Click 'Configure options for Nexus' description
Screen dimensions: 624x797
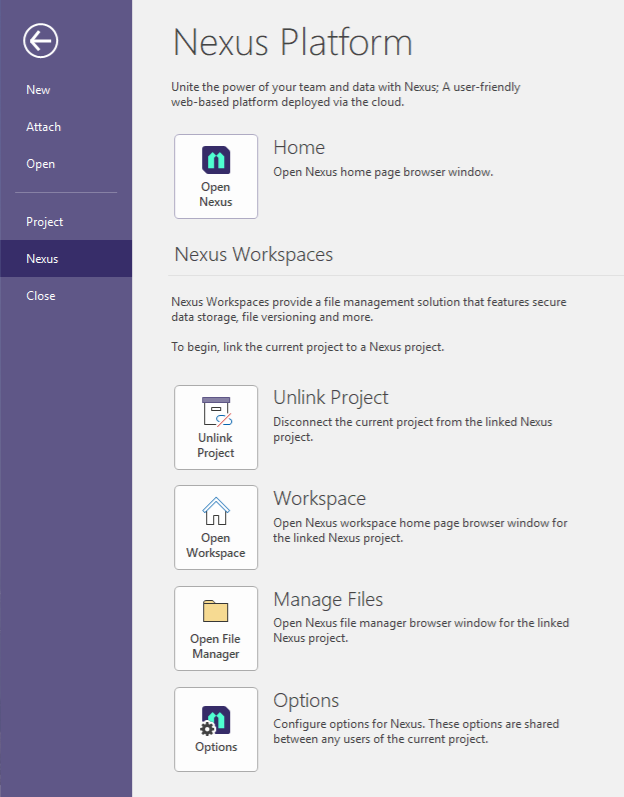[x=416, y=731]
